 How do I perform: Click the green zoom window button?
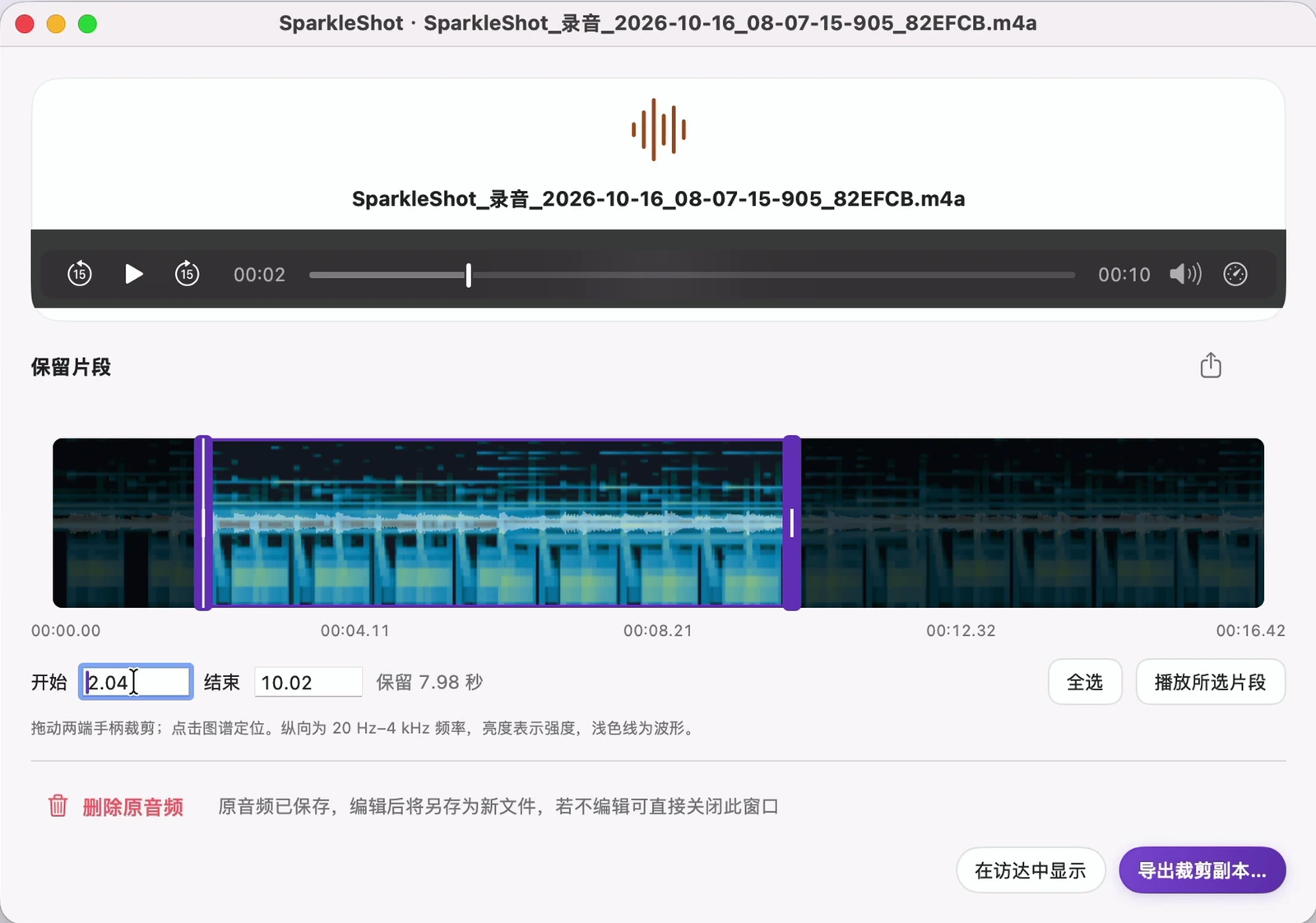click(87, 24)
